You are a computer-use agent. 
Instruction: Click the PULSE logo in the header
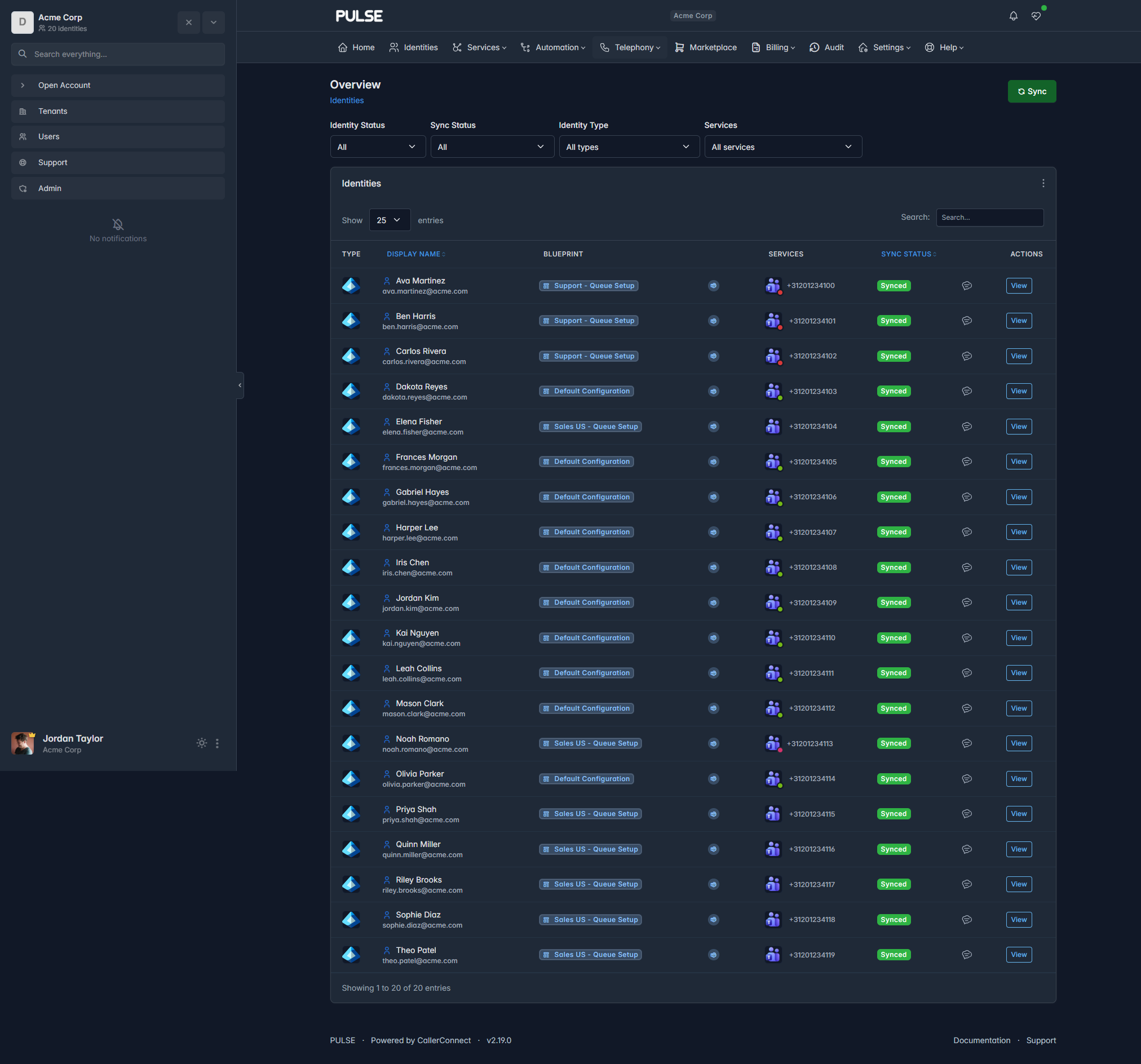point(359,15)
